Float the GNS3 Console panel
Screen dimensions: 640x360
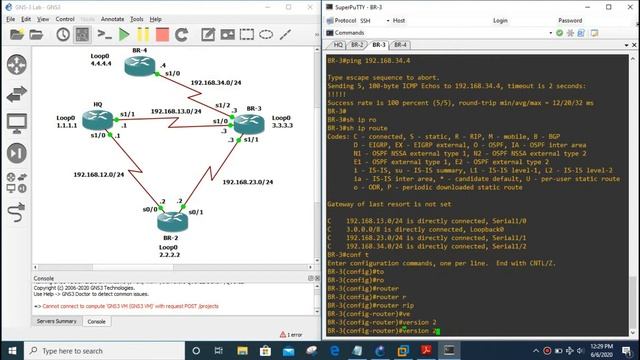310,278
